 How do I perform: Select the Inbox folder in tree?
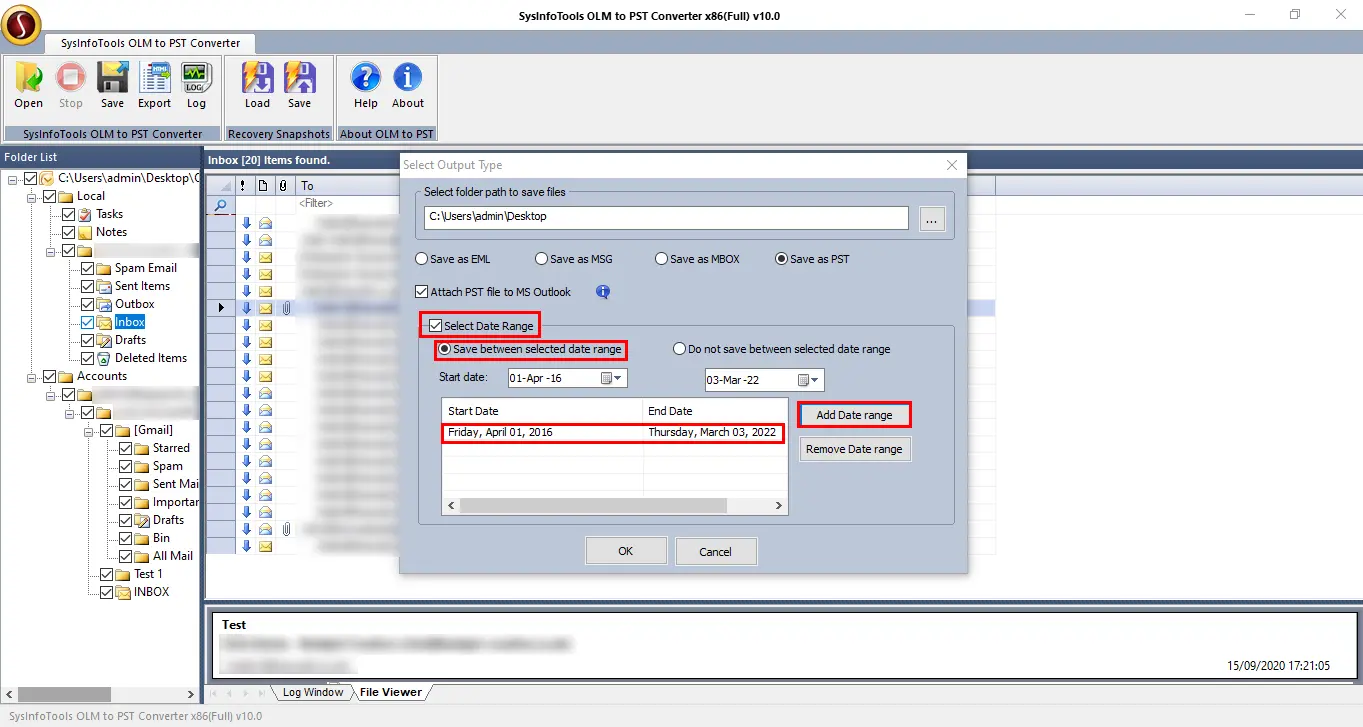(130, 322)
